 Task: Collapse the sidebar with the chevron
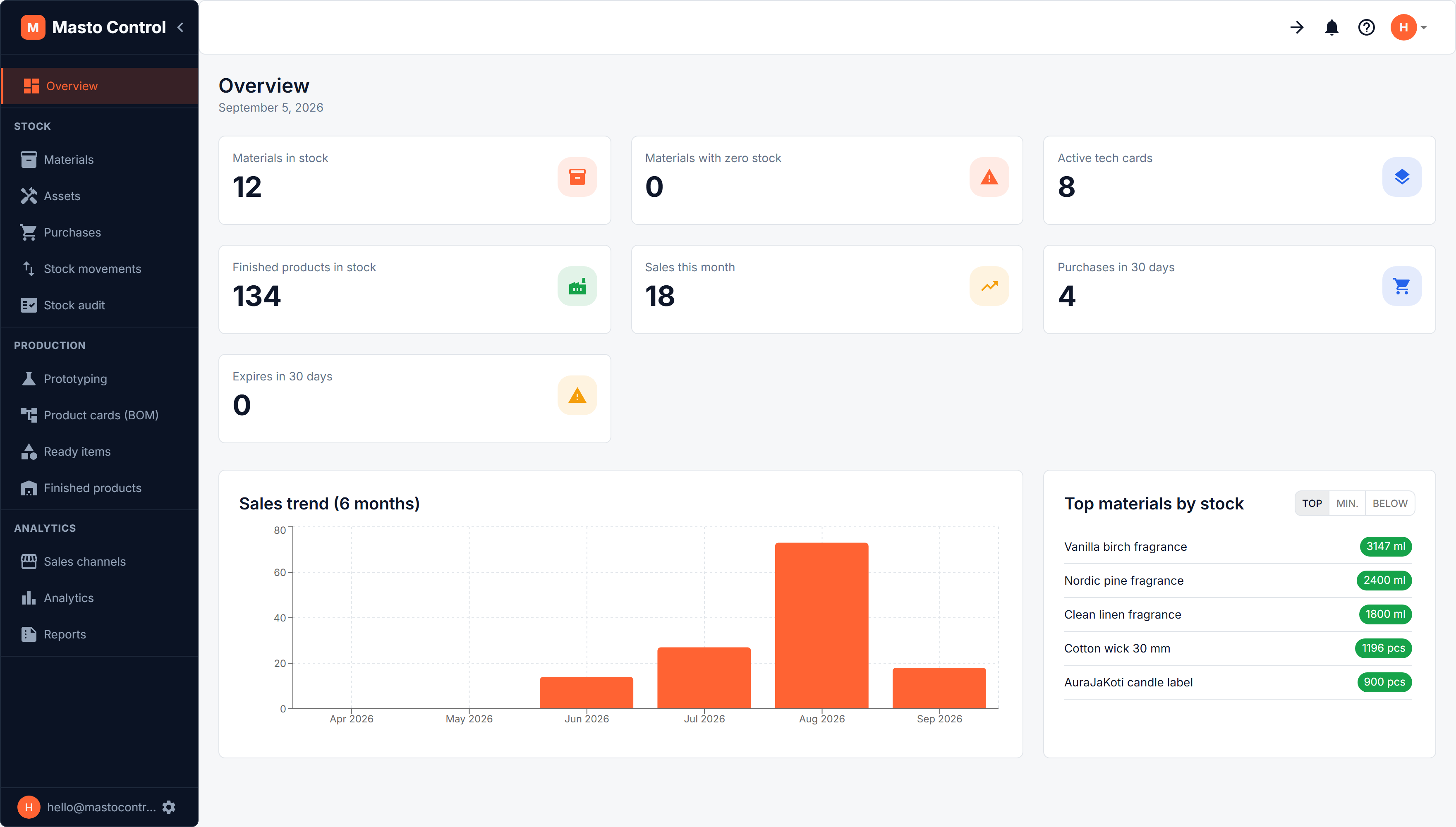tap(181, 27)
